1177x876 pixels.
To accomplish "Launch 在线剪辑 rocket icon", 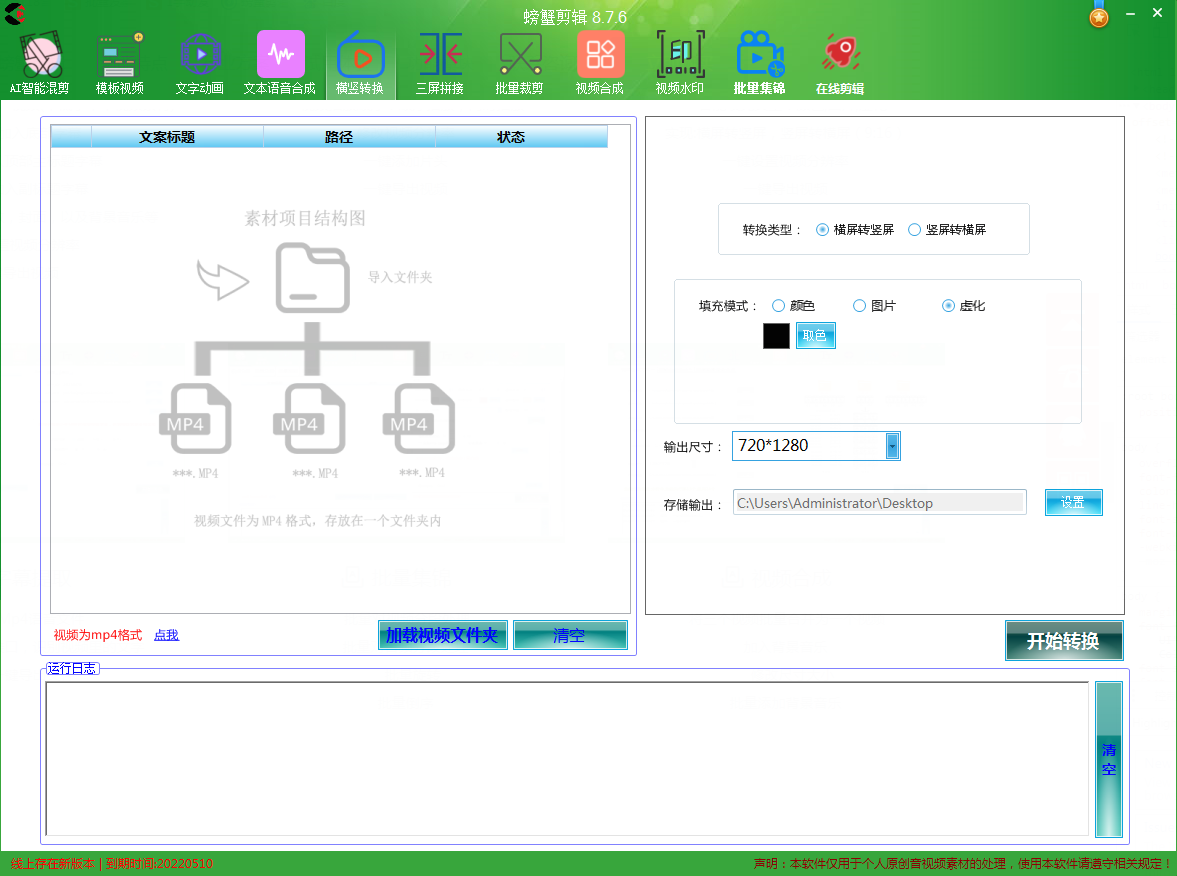I will pos(840,55).
